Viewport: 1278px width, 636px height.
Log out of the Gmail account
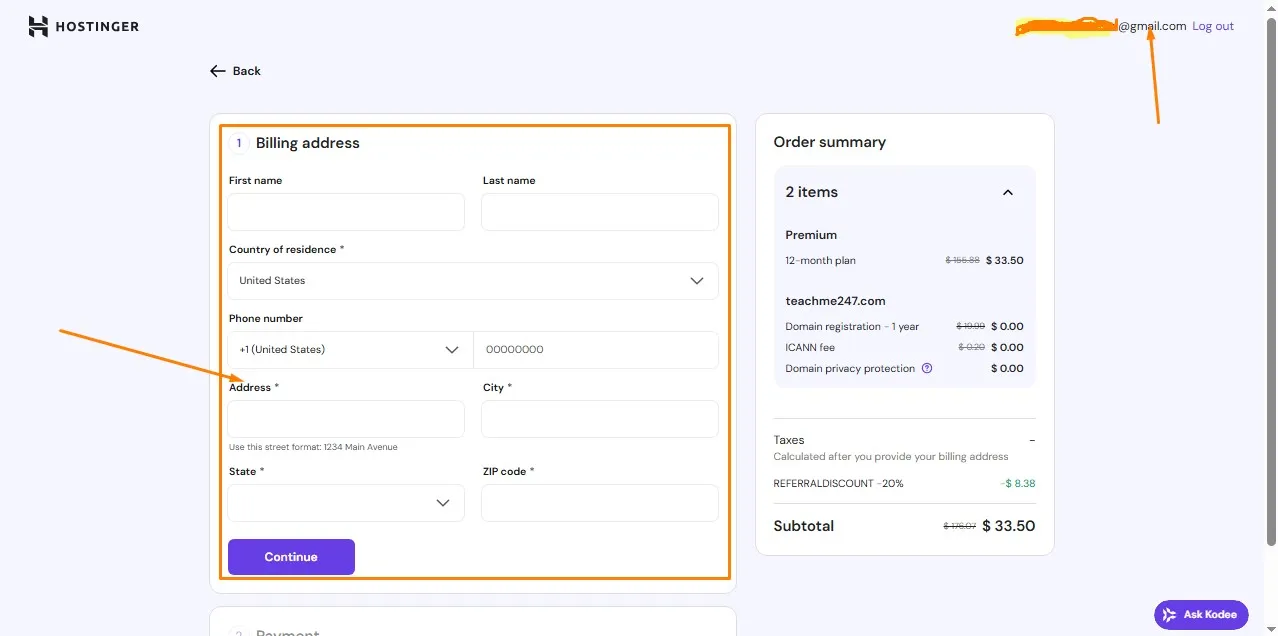[x=1212, y=26]
